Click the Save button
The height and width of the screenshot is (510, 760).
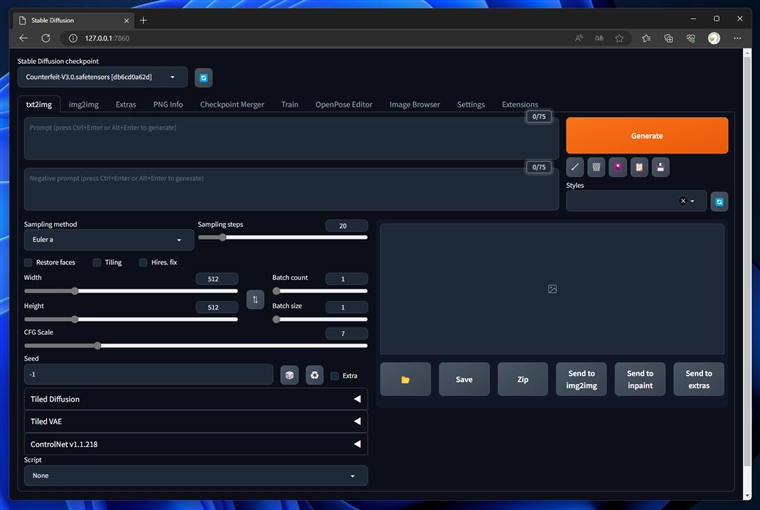pyautogui.click(x=464, y=379)
